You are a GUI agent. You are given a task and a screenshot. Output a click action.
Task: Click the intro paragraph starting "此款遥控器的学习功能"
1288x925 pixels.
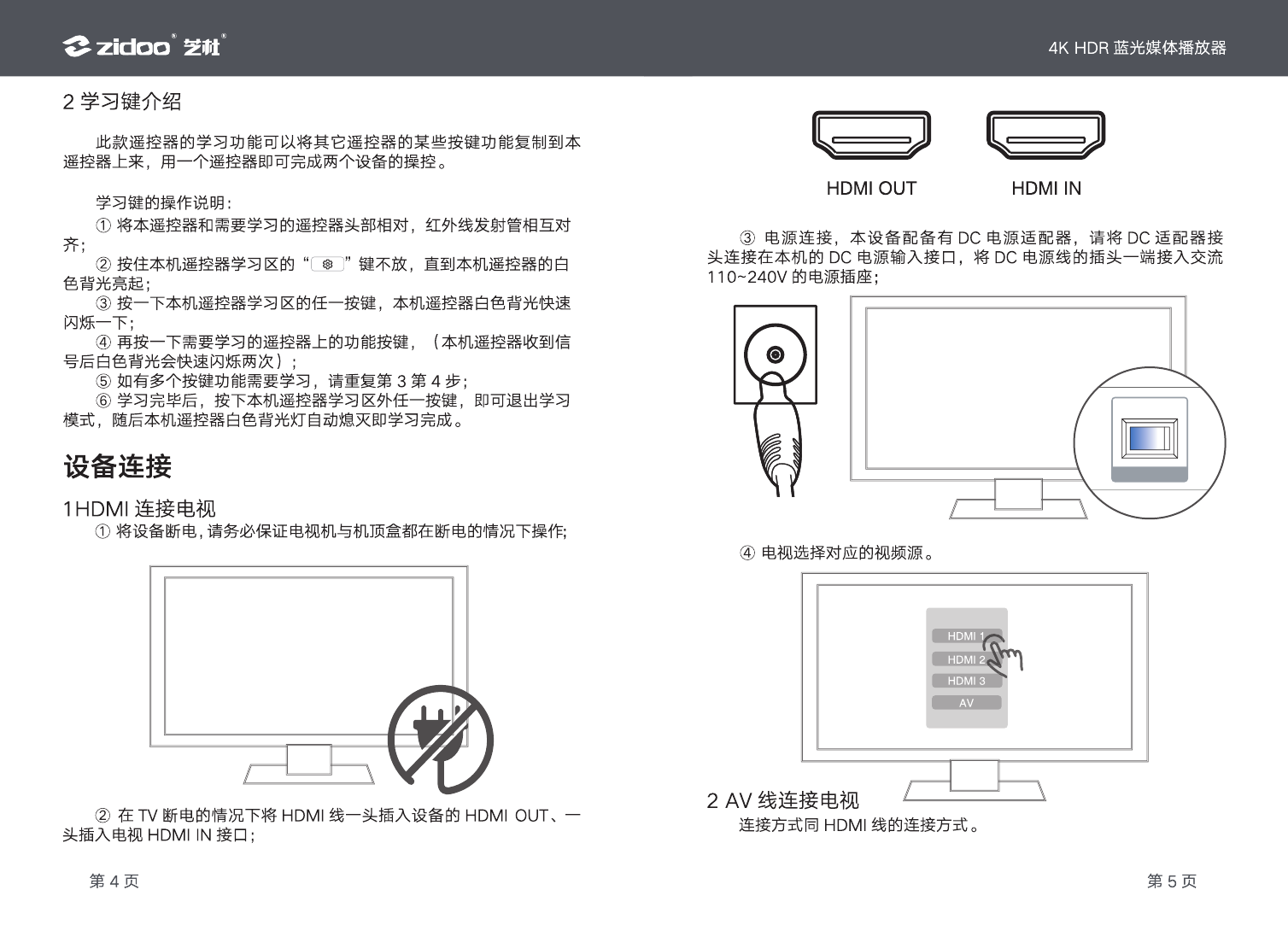[x=322, y=152]
